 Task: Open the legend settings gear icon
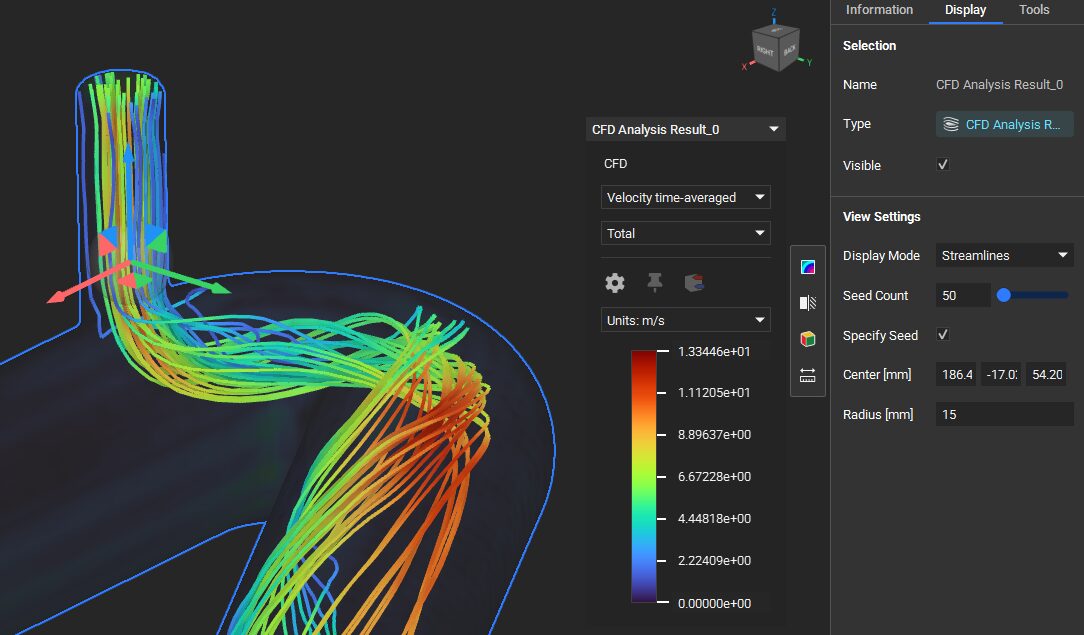[615, 283]
